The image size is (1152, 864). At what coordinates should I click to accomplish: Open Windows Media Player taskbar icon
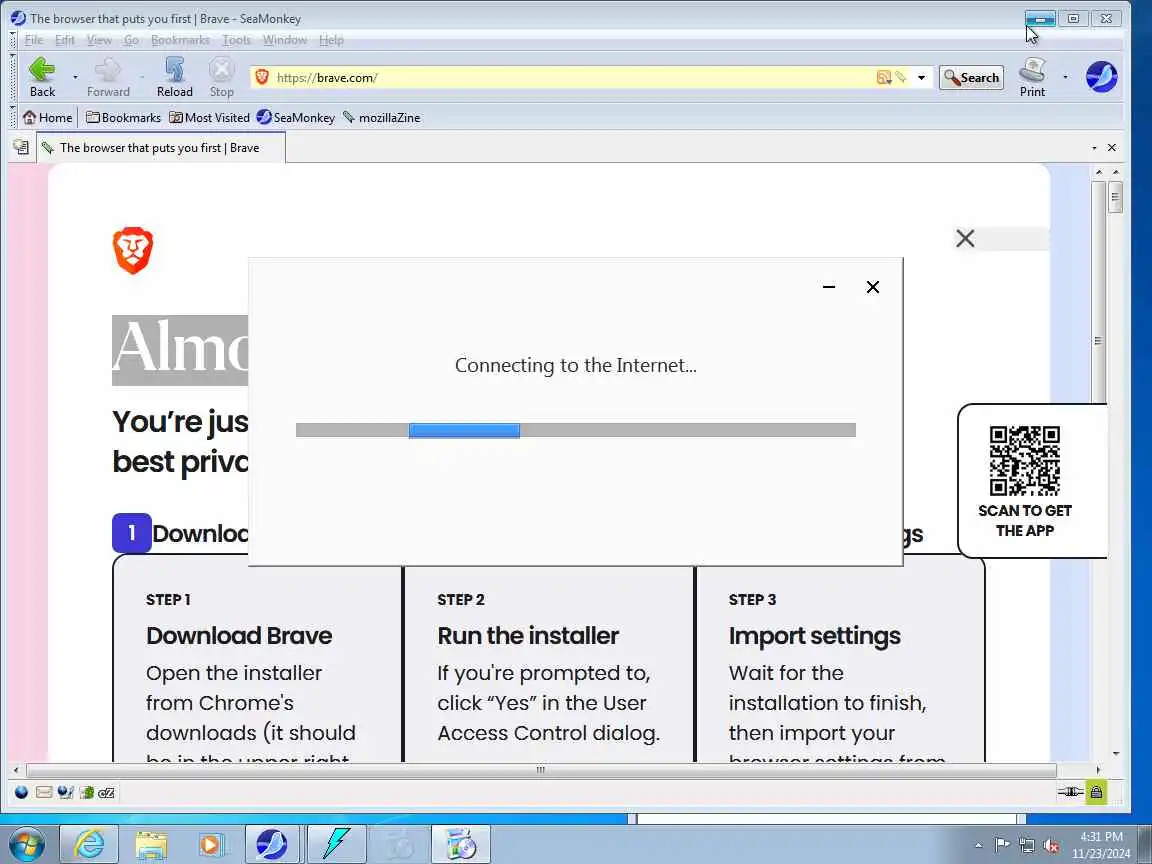click(212, 844)
